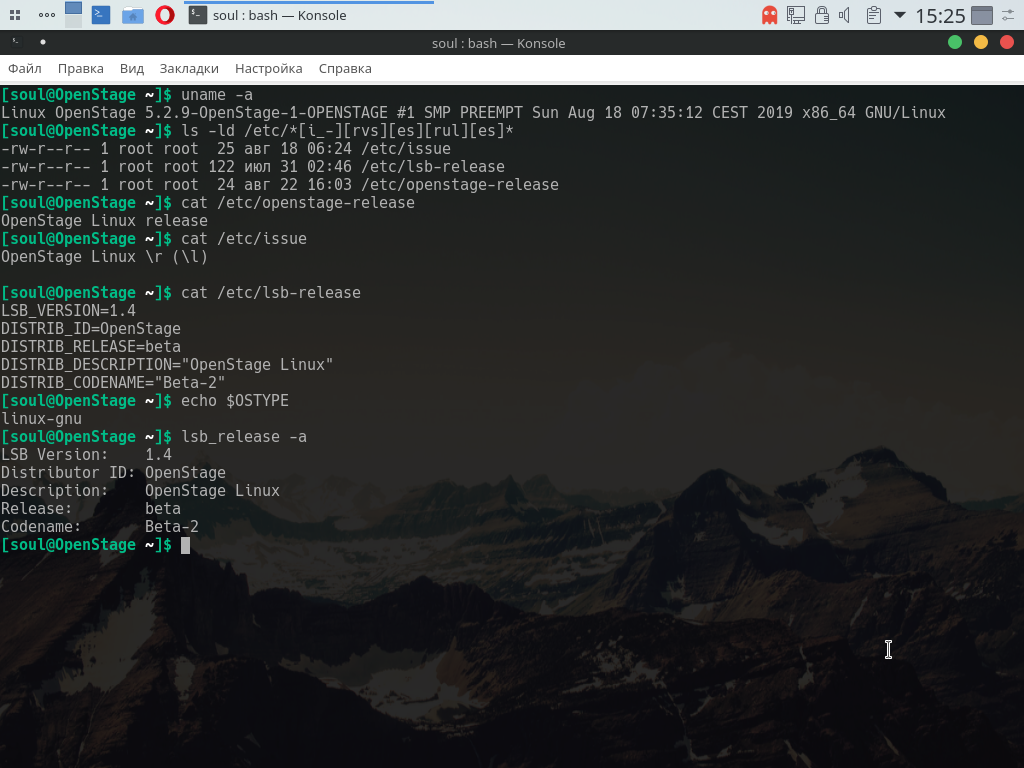Click the 'Distributor ID:' output line
1024x768 pixels.
[114, 473]
